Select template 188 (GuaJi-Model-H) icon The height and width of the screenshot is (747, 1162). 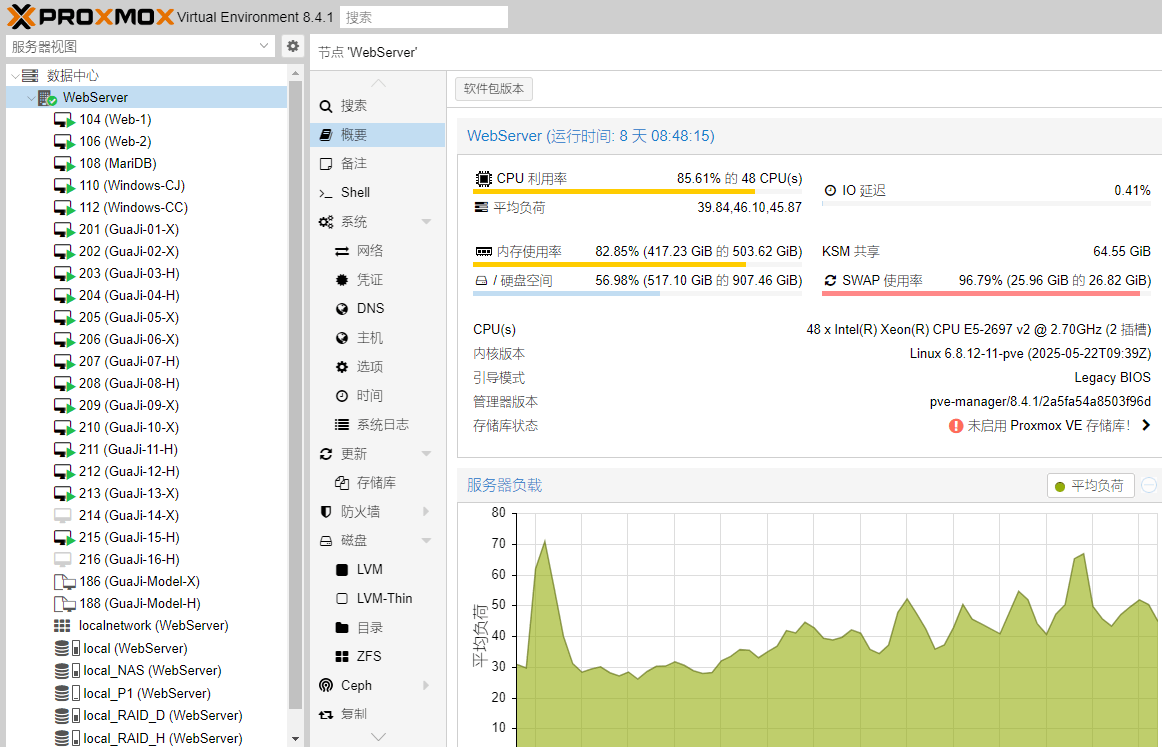(64, 604)
